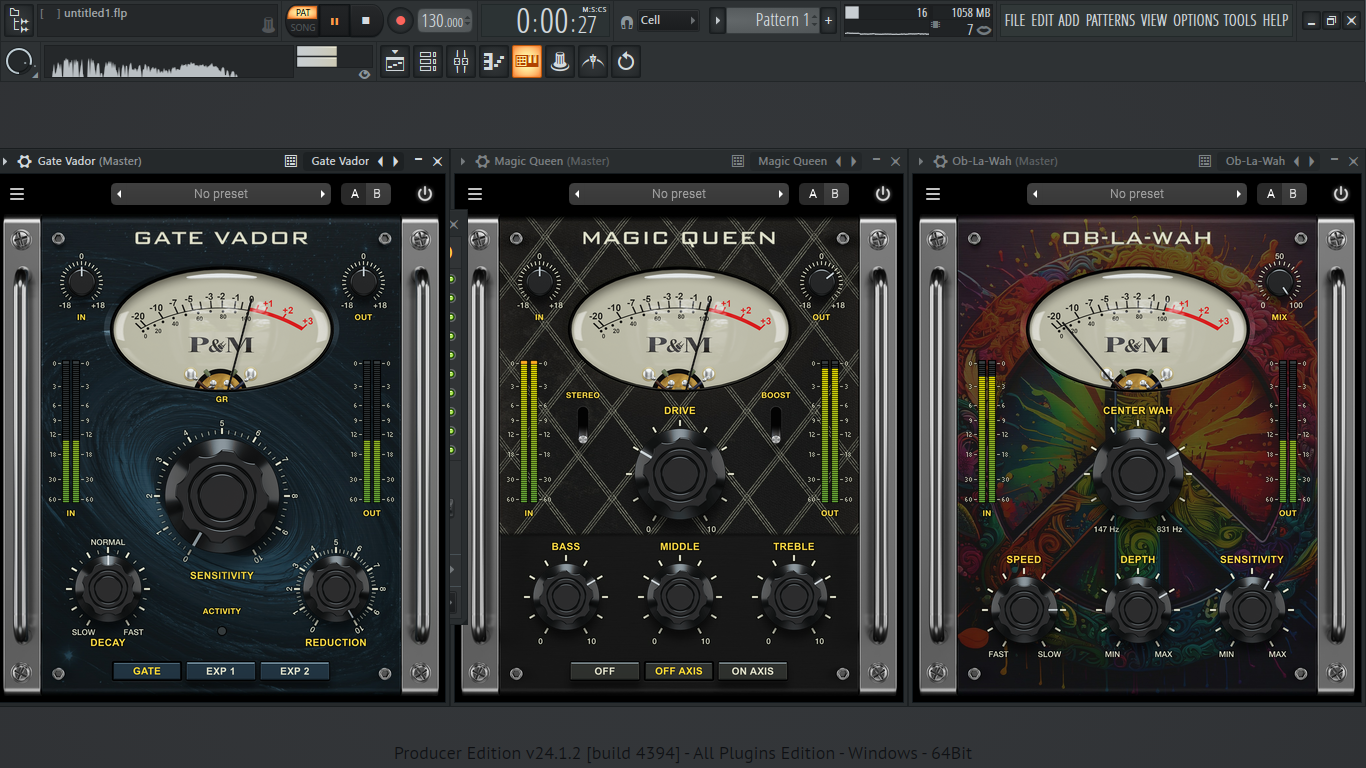Click the knob icon beside untitled1.flp

click(x=268, y=25)
